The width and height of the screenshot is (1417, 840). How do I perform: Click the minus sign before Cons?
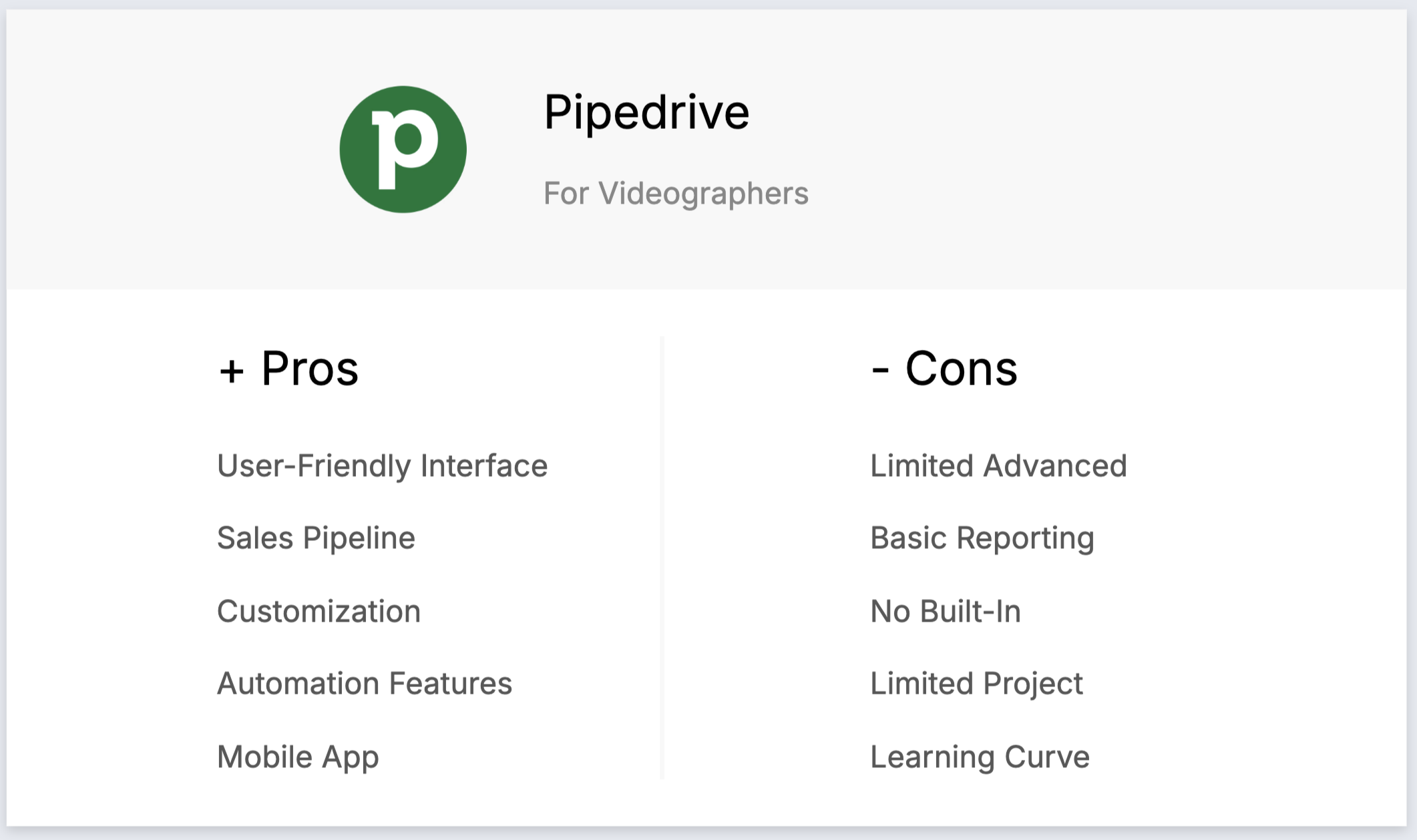(880, 371)
